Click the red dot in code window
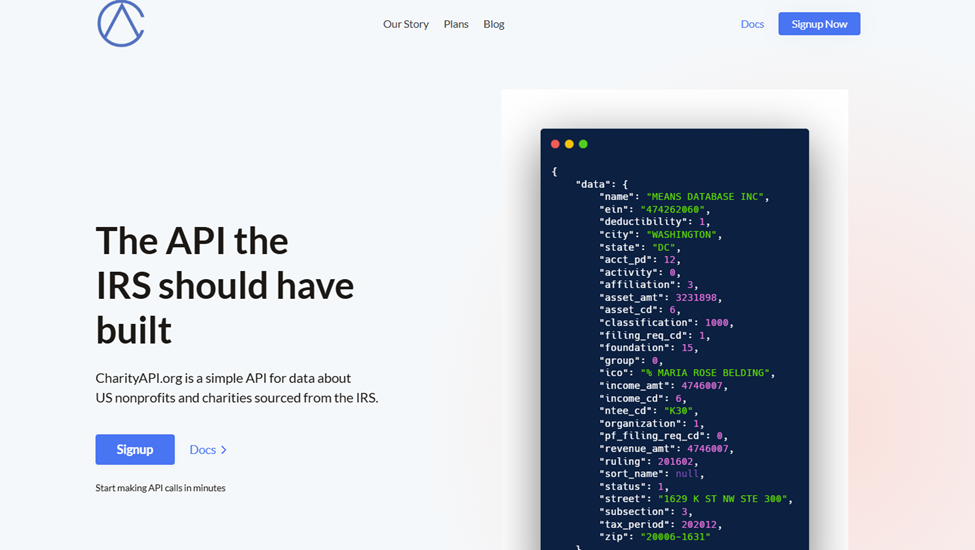 pos(555,144)
